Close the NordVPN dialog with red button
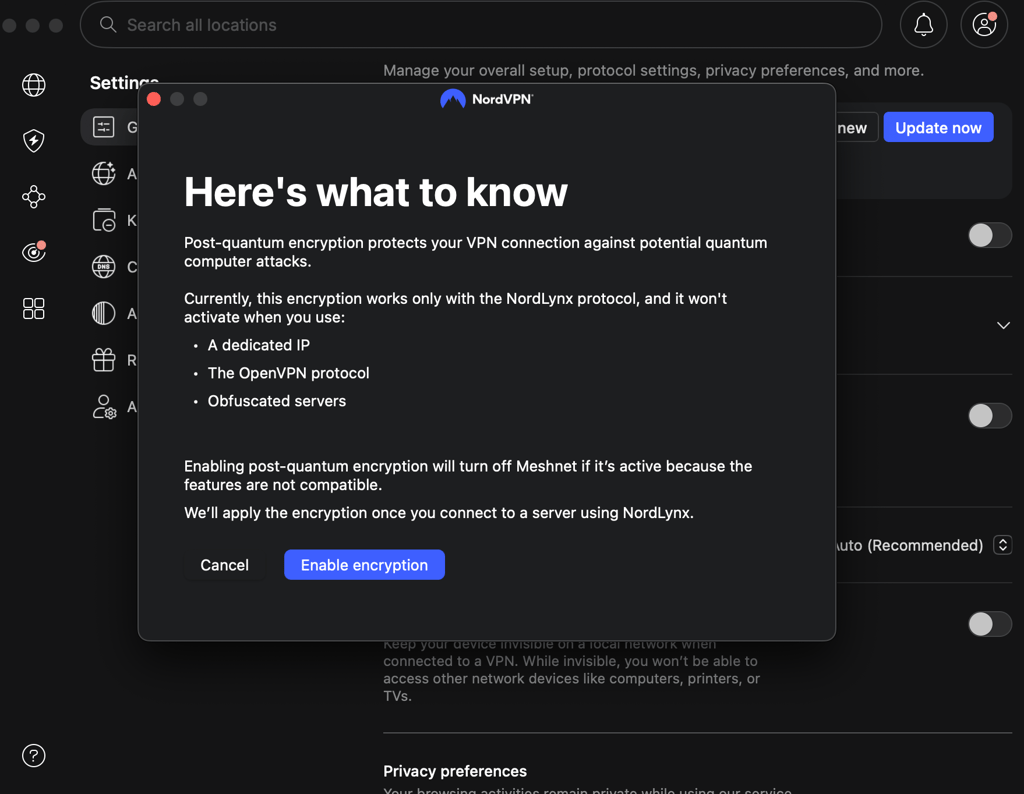Image resolution: width=1024 pixels, height=794 pixels. [x=154, y=99]
